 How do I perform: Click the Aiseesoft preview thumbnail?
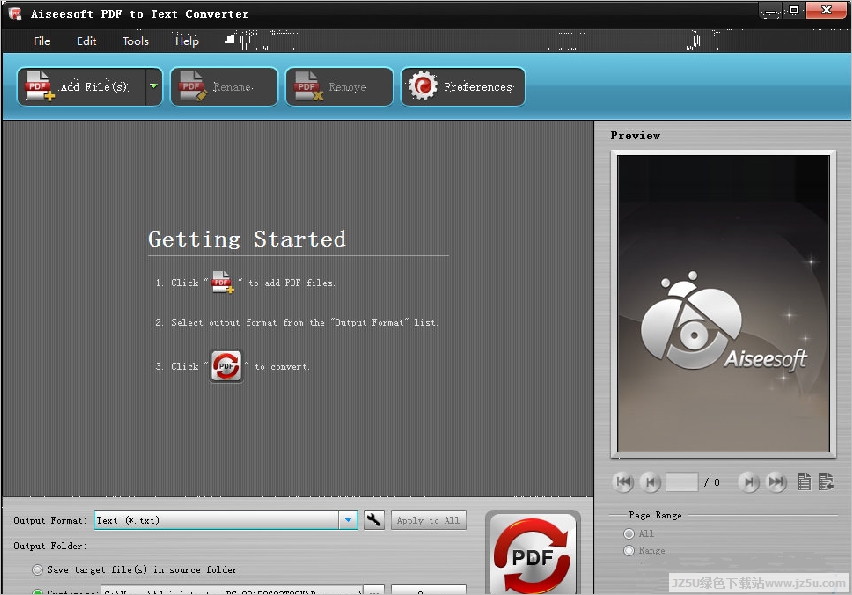click(x=723, y=303)
